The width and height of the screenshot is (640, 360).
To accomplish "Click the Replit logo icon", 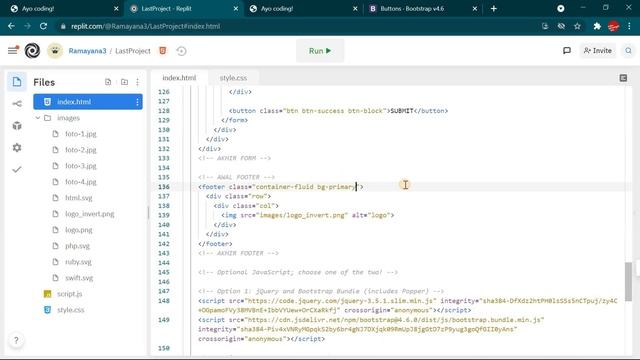I will [32, 51].
